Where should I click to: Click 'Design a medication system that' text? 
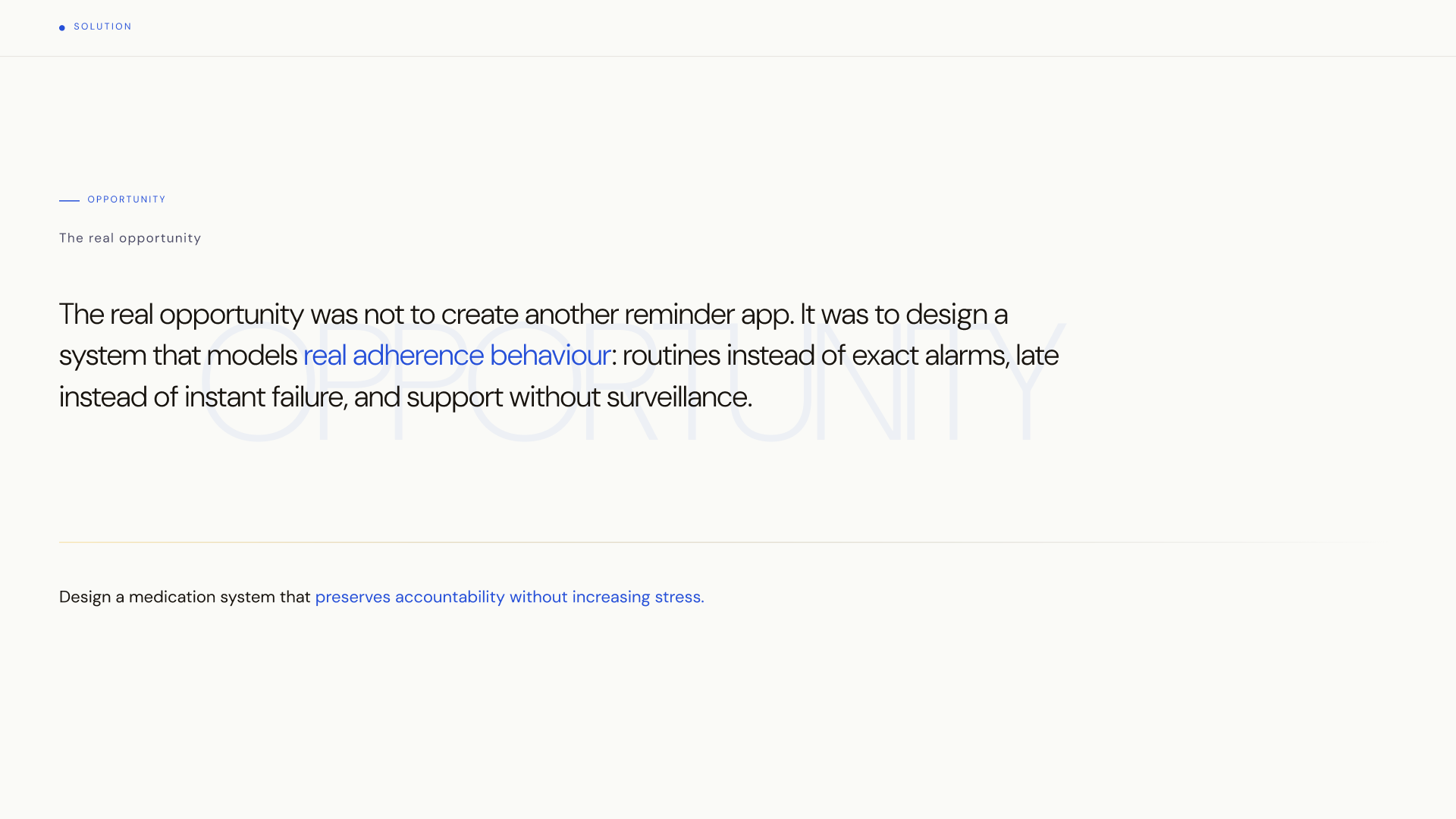[x=185, y=598]
